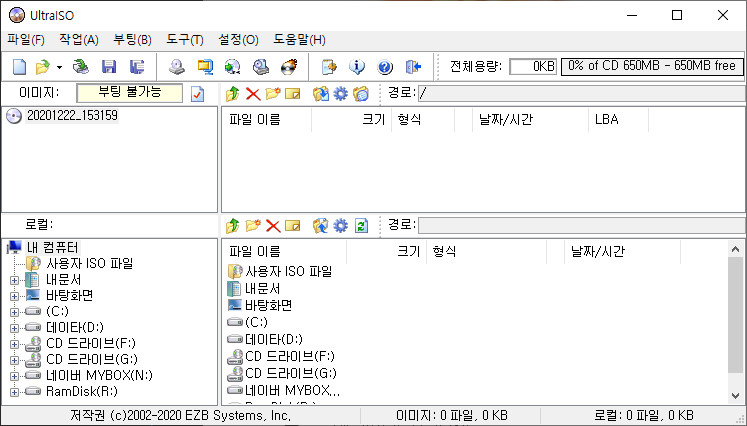Click the Convert image toolbar icon
Viewport: 747px width, 426px height.
tap(205, 67)
